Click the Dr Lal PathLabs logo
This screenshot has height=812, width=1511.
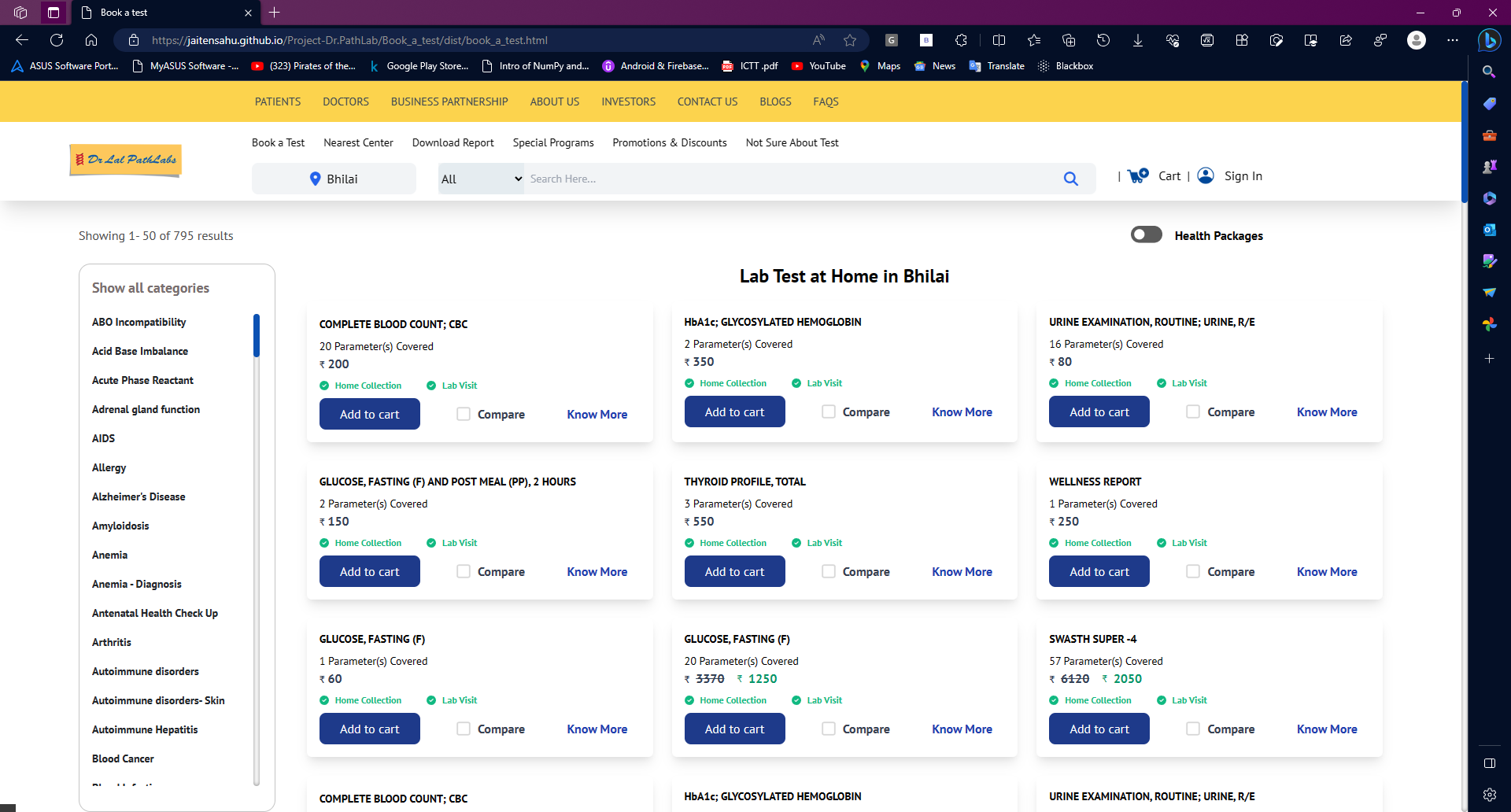point(124,161)
